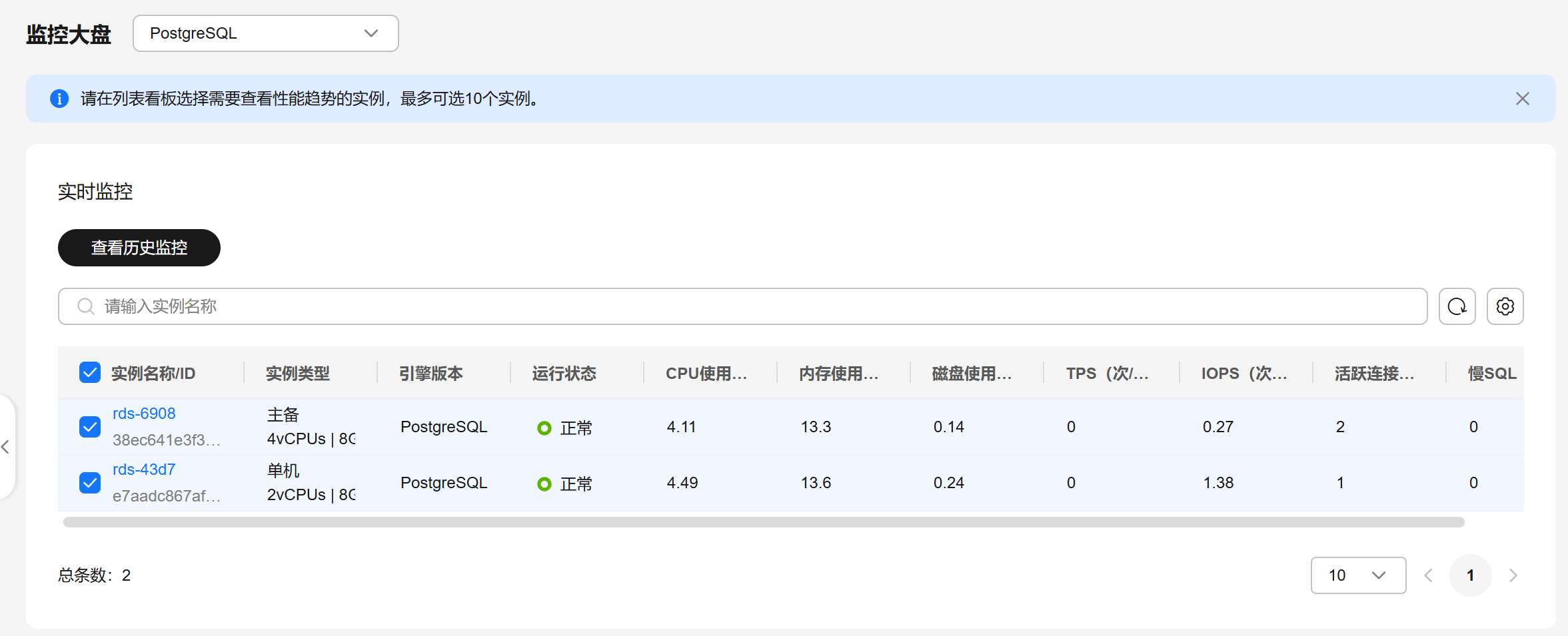Click the 内存使用 column header
Viewport: 1568px width, 636px height.
point(839,374)
